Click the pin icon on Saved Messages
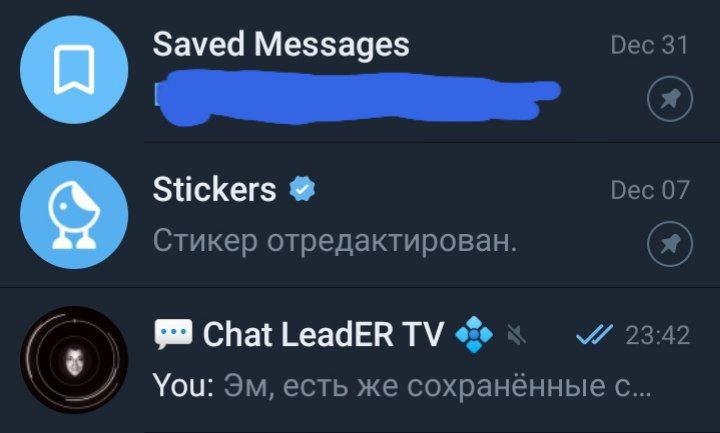 click(x=669, y=99)
